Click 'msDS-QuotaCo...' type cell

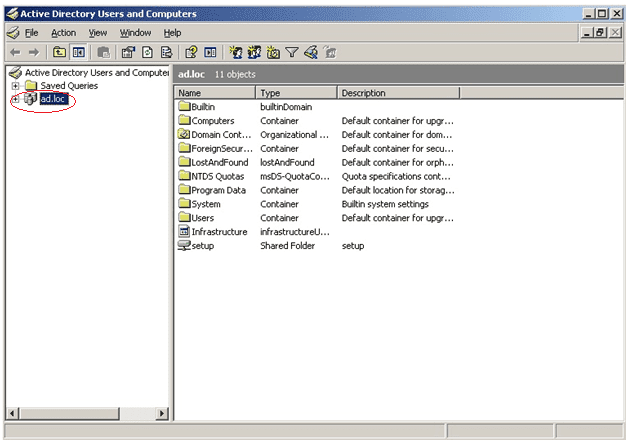point(295,176)
